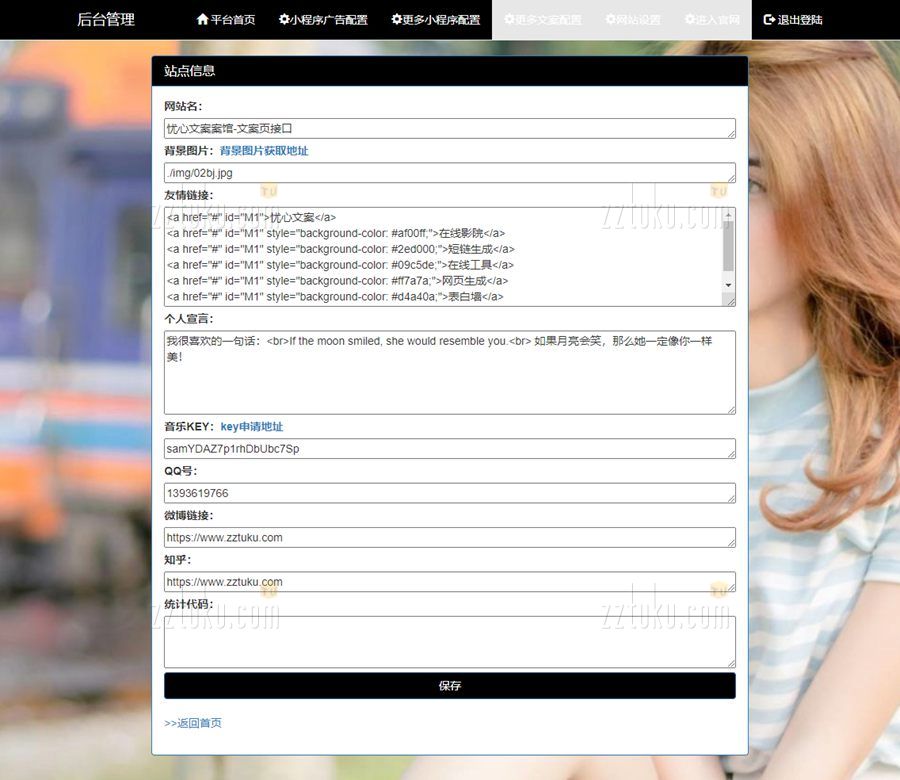Open the key申请地址 link
Image resolution: width=900 pixels, height=780 pixels.
pos(251,427)
